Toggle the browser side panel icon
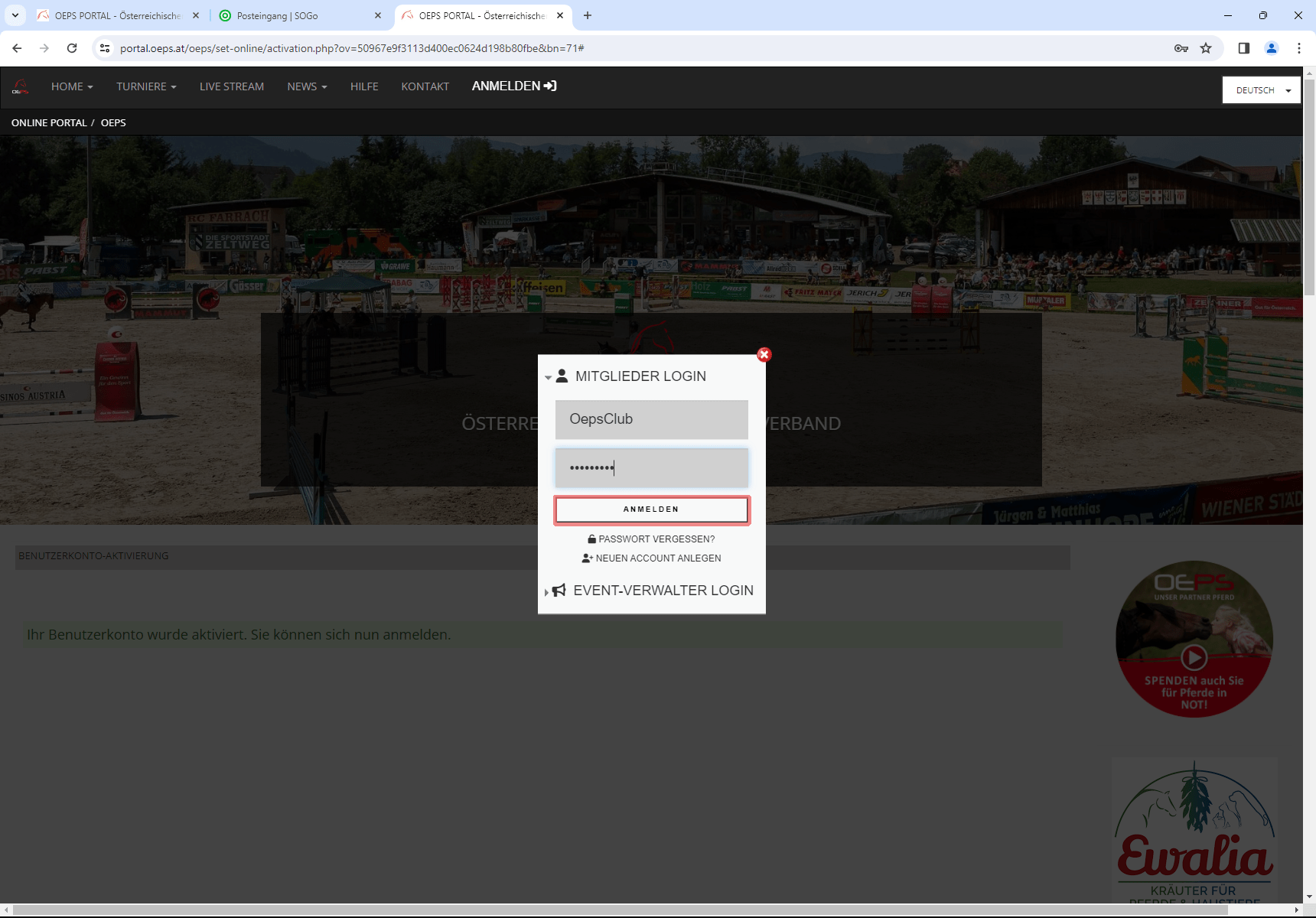Screen dimensions: 1316x918 1244,48
